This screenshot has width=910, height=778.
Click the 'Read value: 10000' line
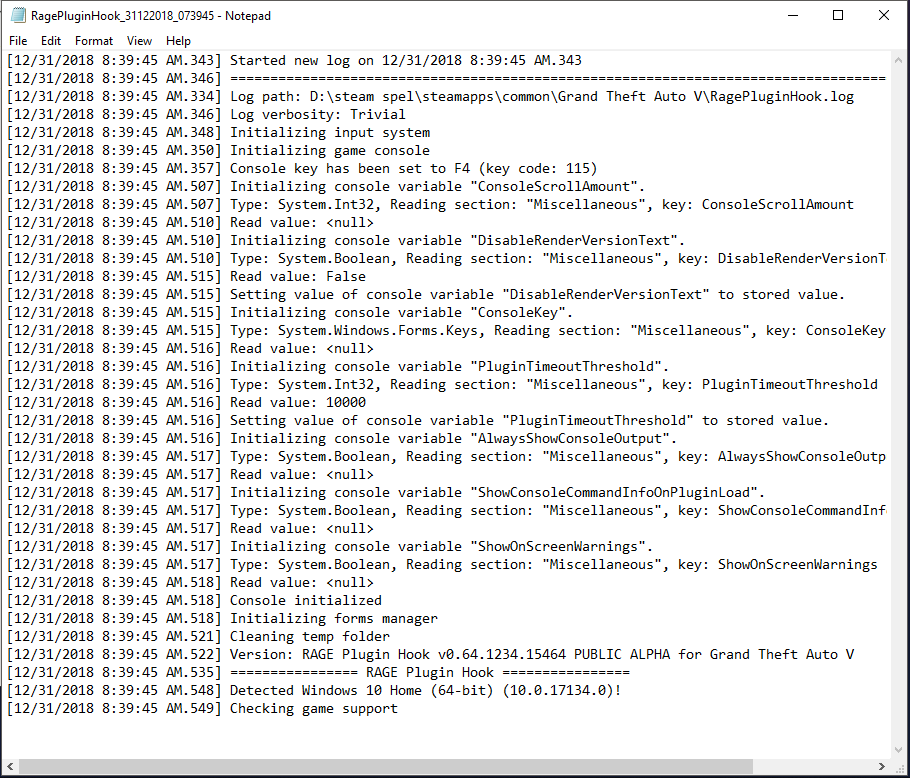click(186, 402)
